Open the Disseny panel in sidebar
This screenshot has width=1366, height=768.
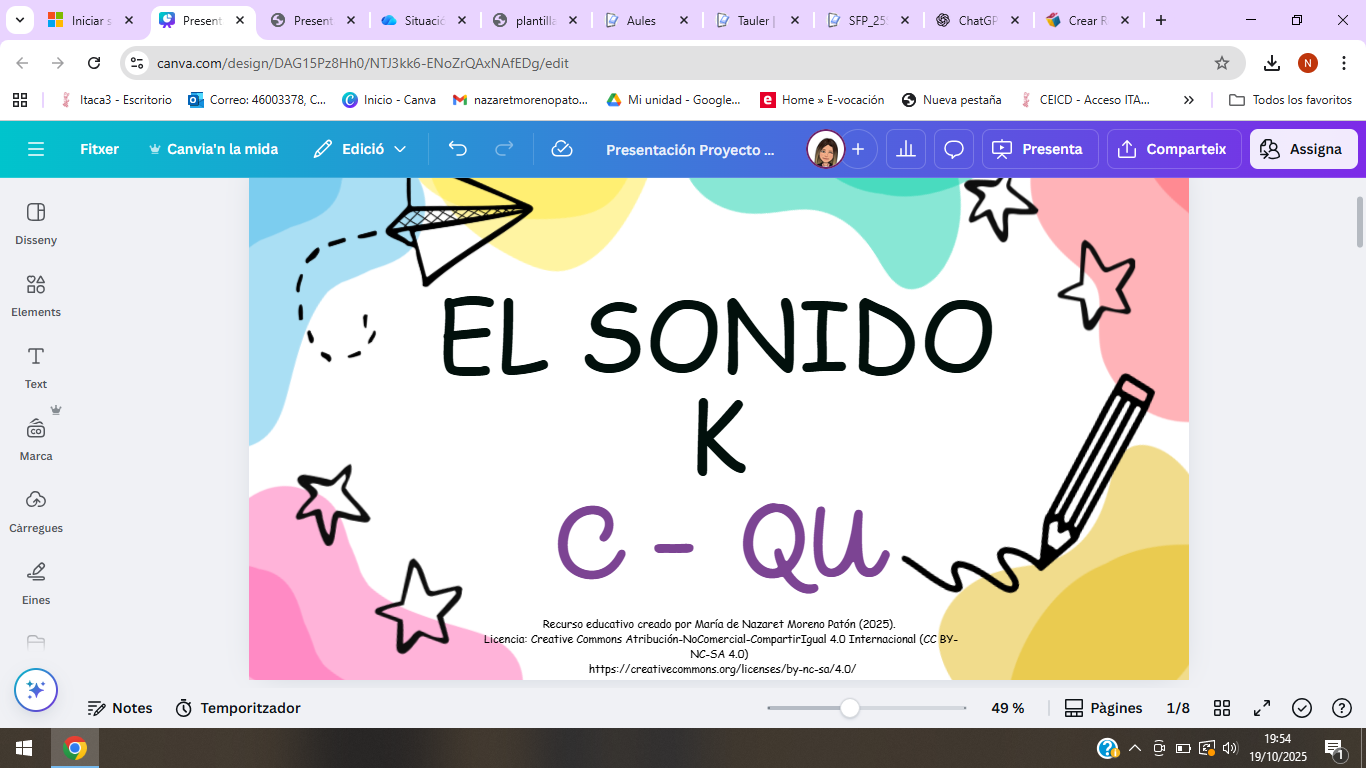(36, 223)
